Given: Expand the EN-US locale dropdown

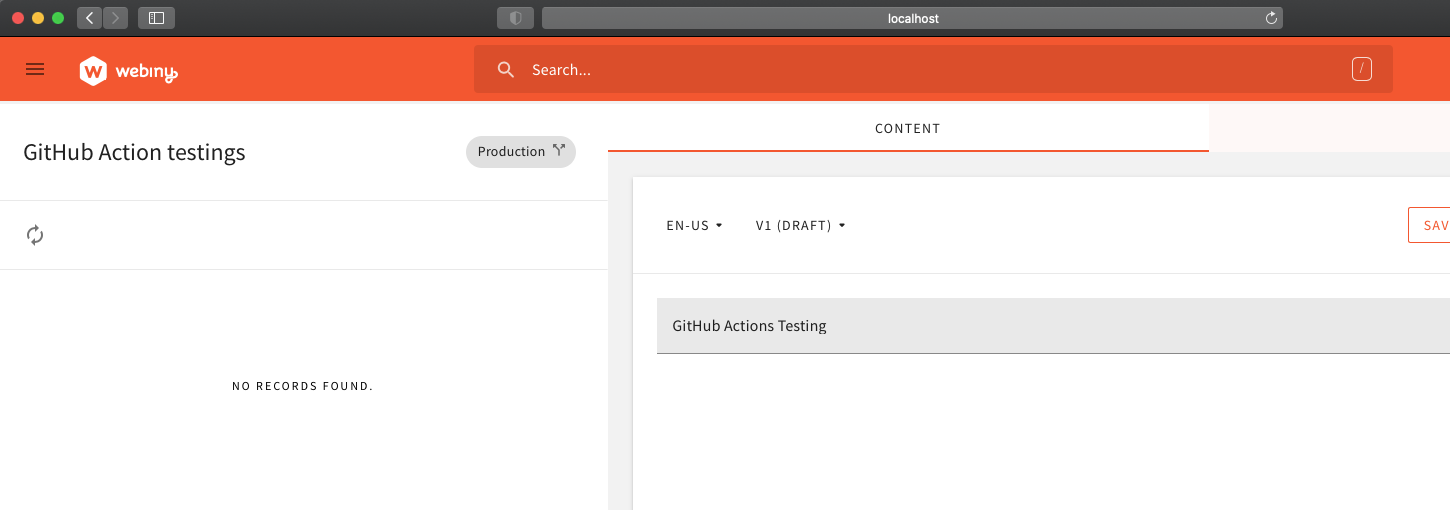Looking at the screenshot, I should coord(694,225).
